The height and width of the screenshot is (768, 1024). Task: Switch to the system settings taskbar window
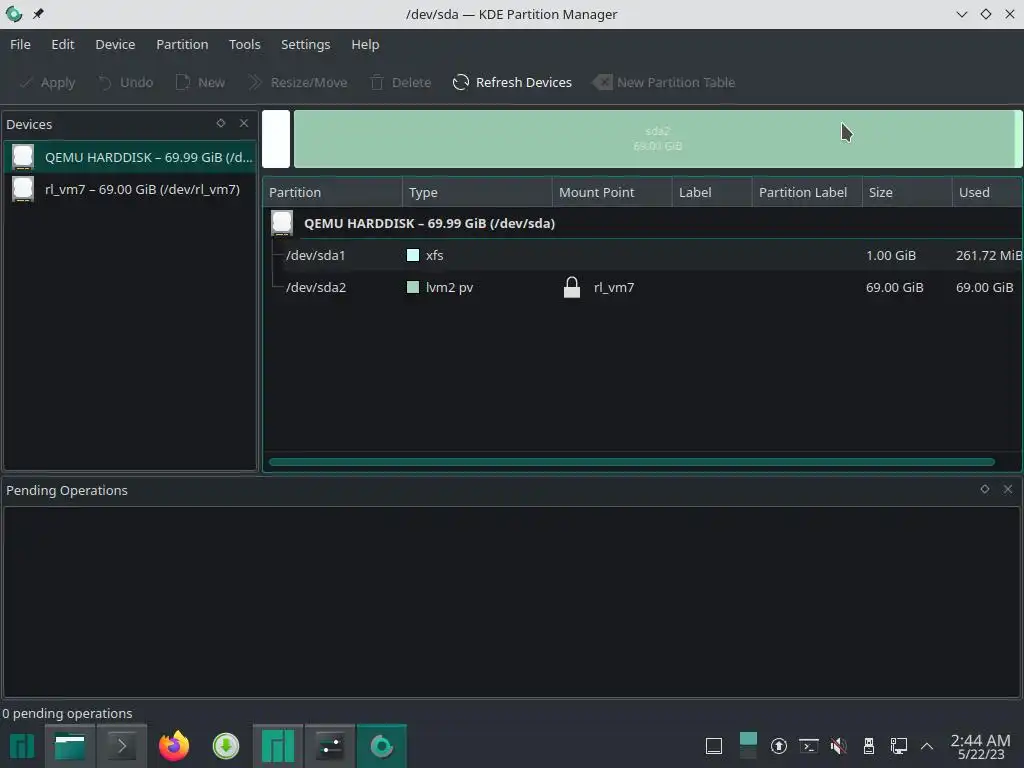point(330,746)
